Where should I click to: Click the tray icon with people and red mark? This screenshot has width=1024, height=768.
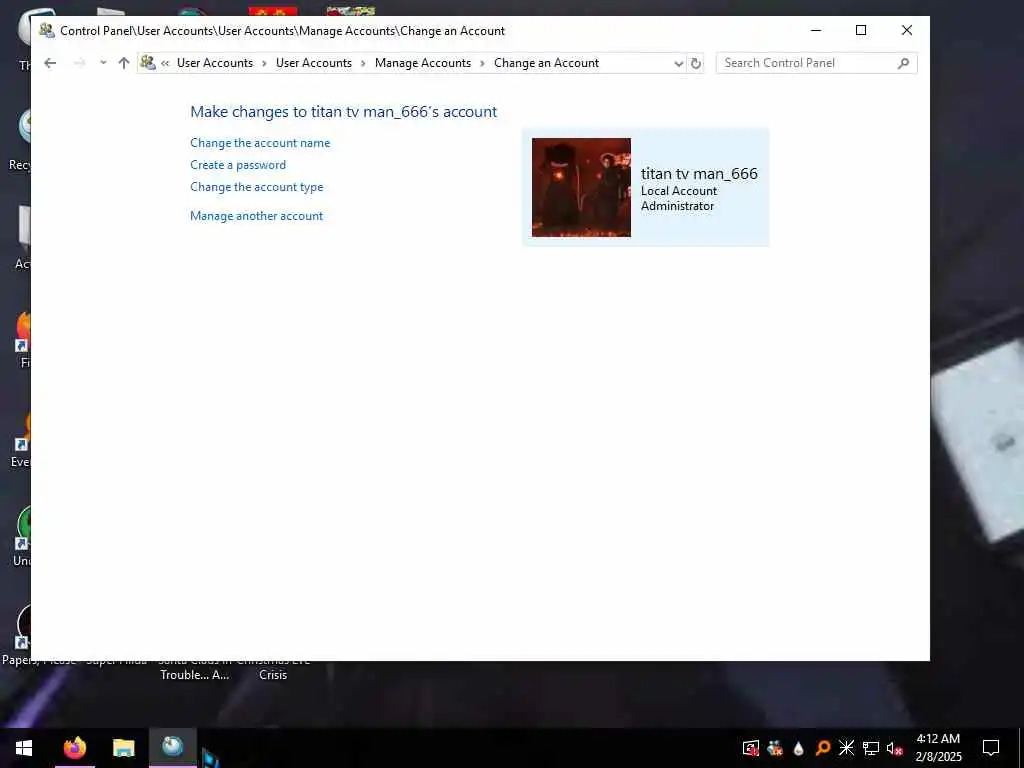click(775, 748)
